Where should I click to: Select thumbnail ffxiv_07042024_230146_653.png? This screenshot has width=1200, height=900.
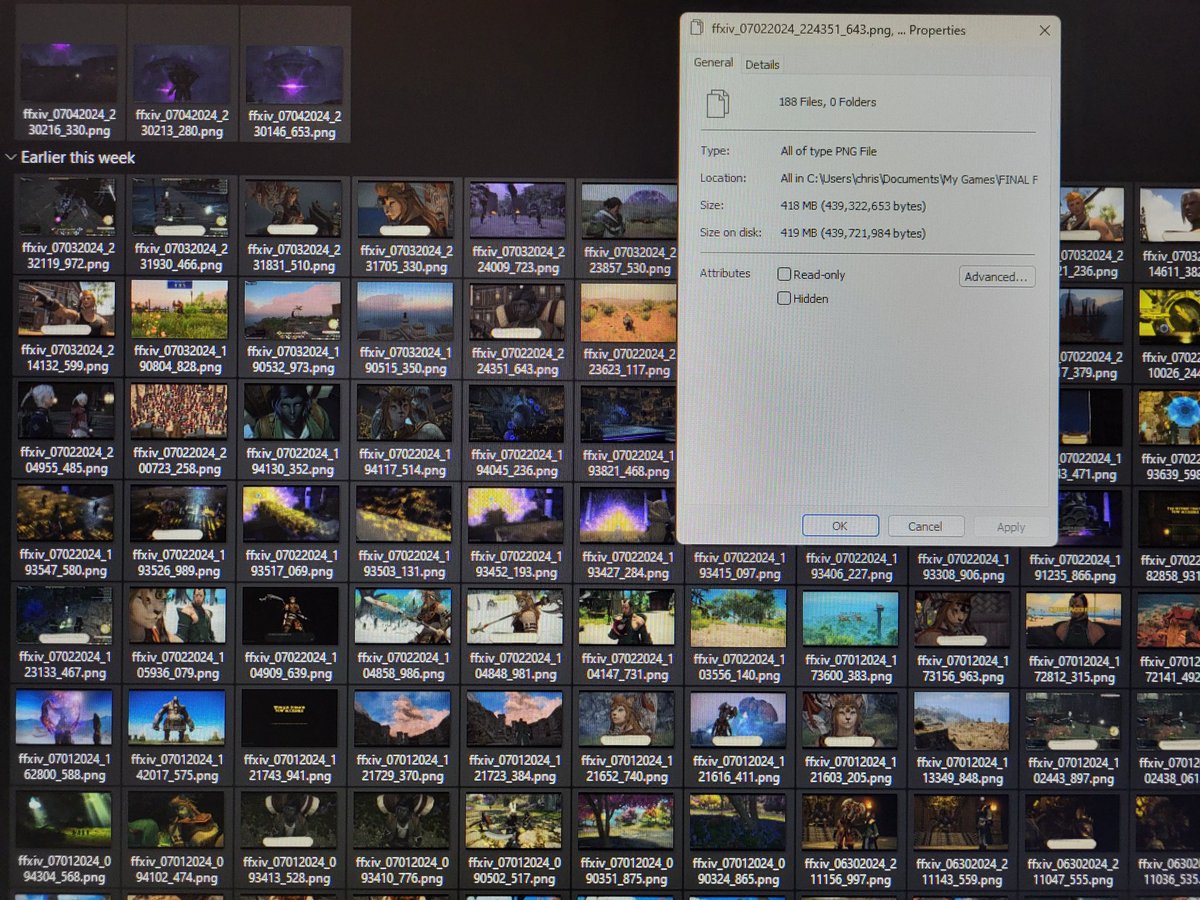click(294, 75)
